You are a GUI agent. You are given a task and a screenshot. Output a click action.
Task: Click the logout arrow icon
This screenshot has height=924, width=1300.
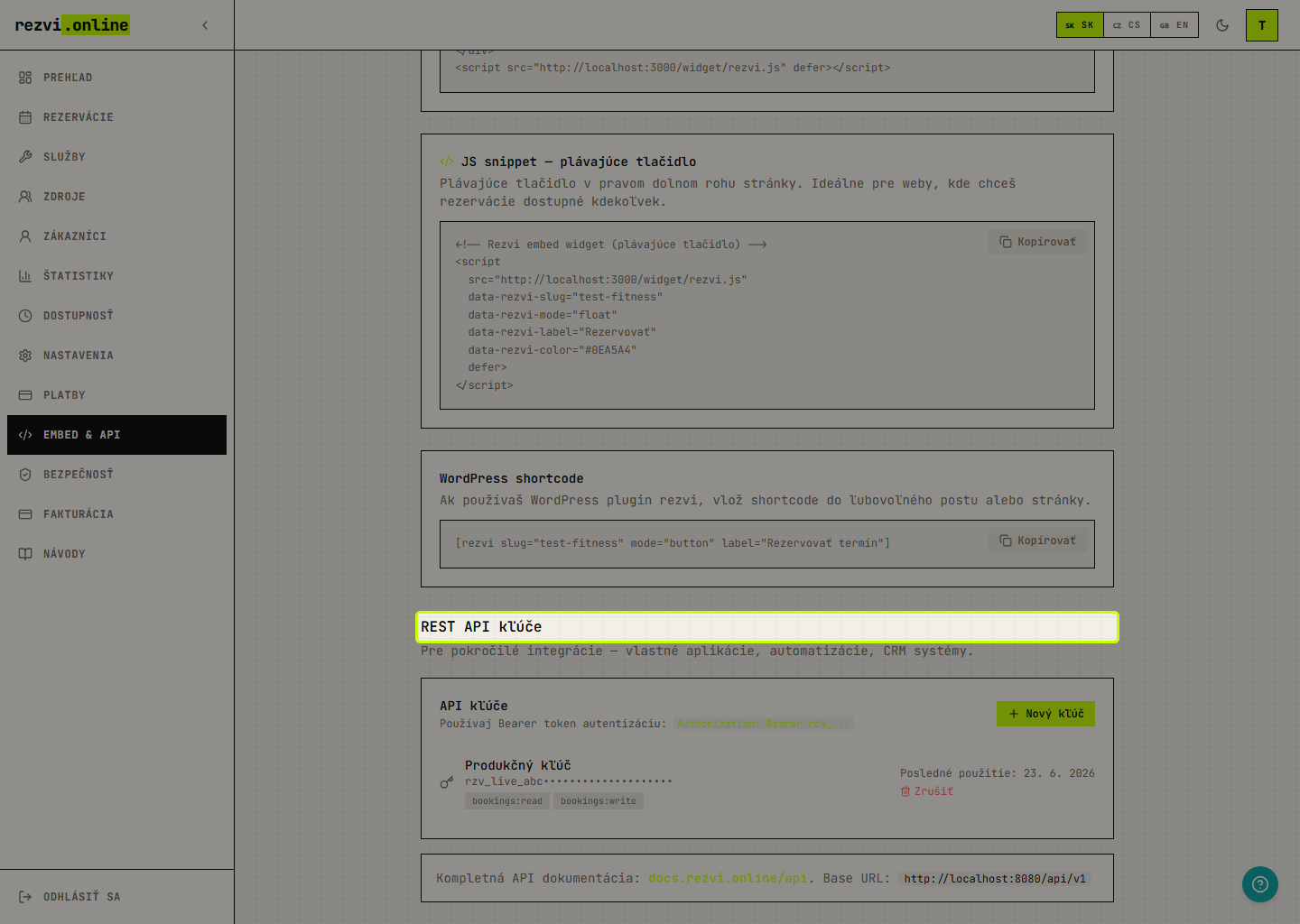pos(25,897)
